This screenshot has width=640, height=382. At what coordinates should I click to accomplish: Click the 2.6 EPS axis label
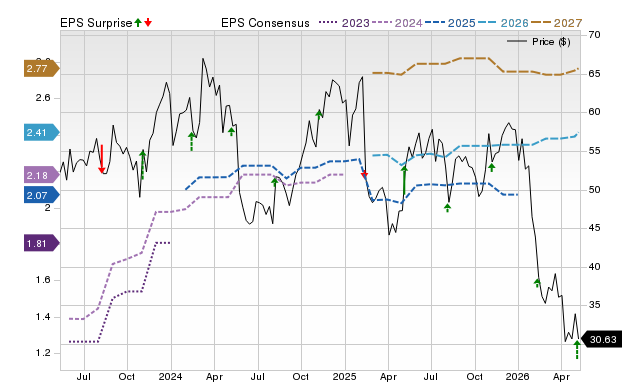pos(43,98)
